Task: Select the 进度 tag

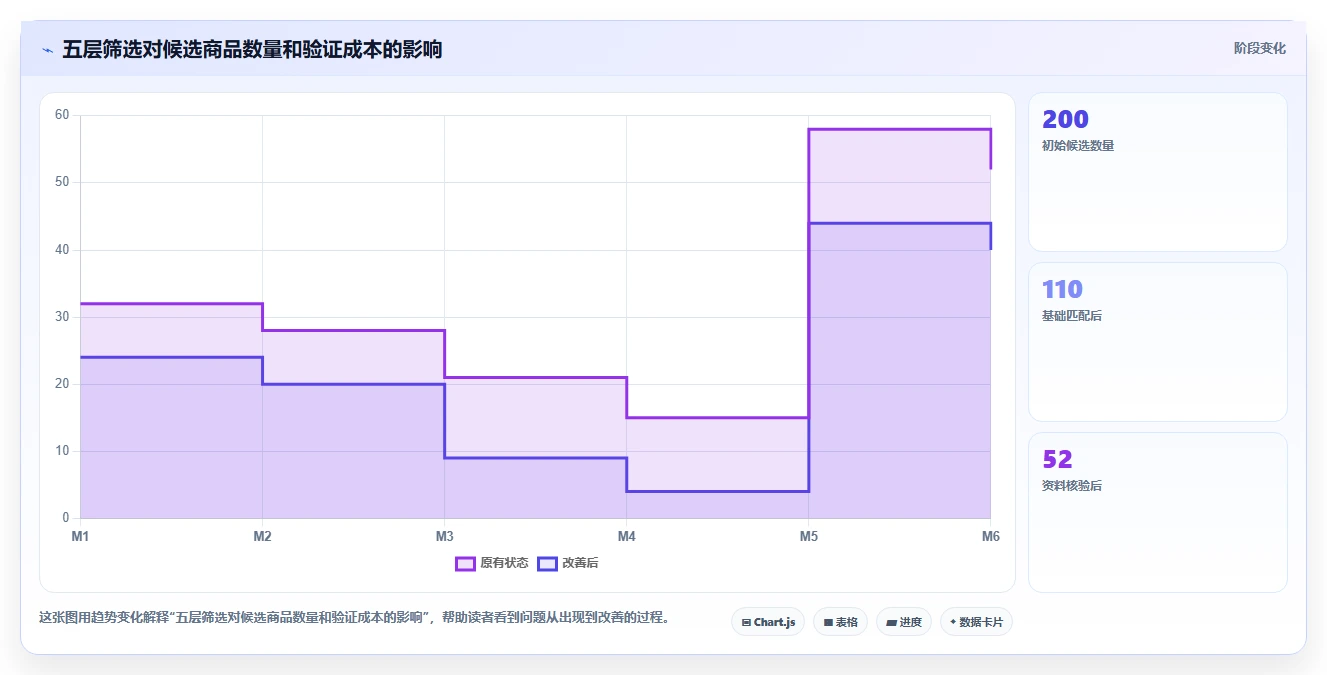Action: (904, 622)
